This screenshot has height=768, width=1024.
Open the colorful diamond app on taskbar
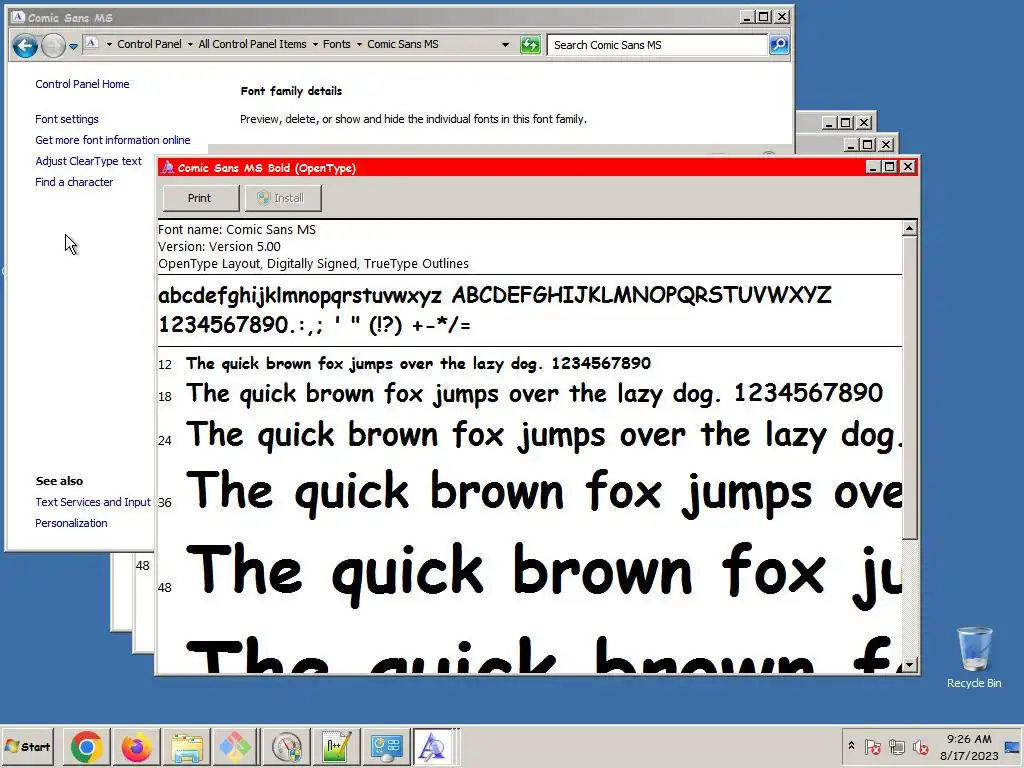click(x=234, y=747)
